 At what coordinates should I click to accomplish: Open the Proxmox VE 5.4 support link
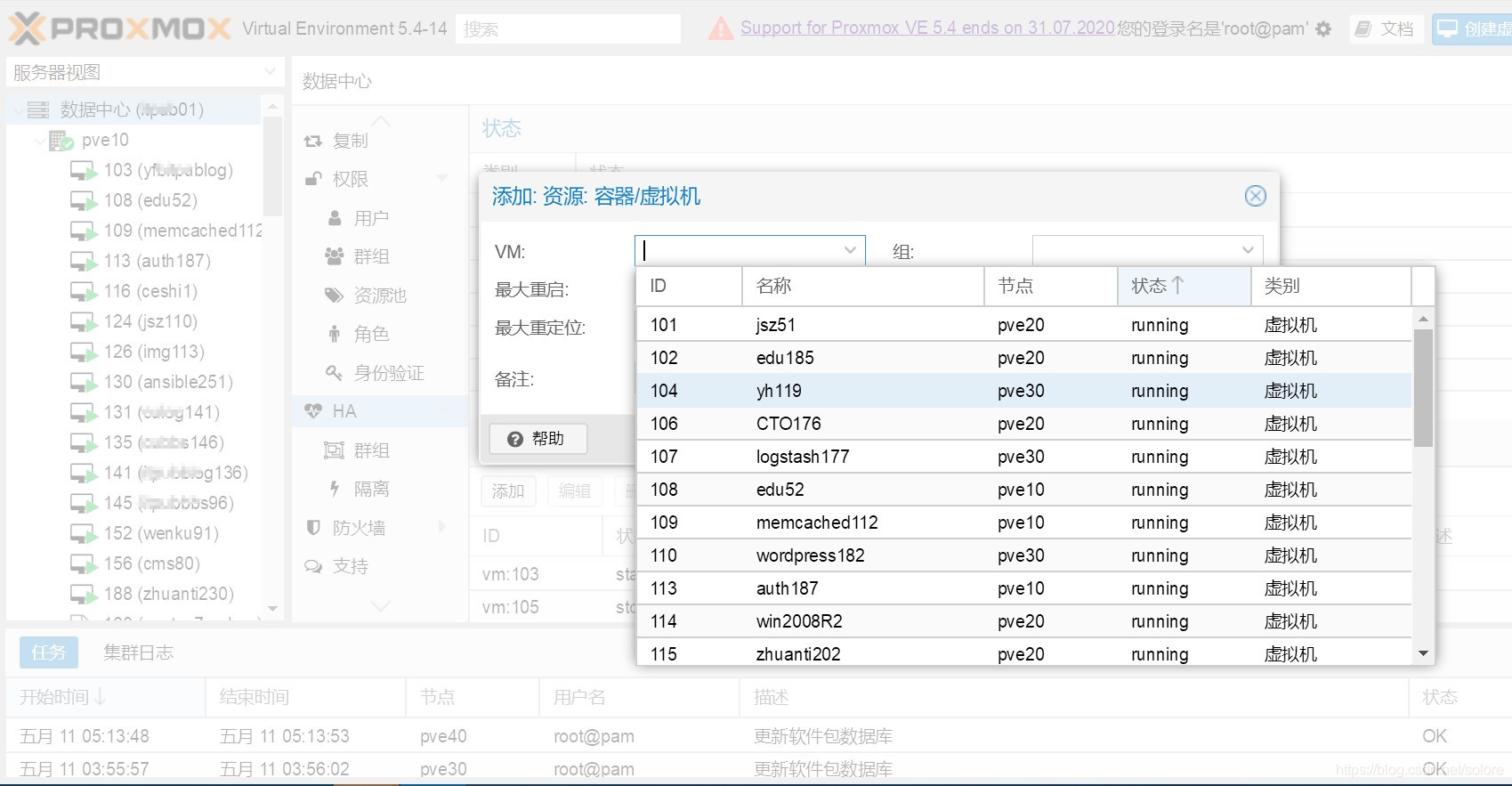tap(927, 28)
